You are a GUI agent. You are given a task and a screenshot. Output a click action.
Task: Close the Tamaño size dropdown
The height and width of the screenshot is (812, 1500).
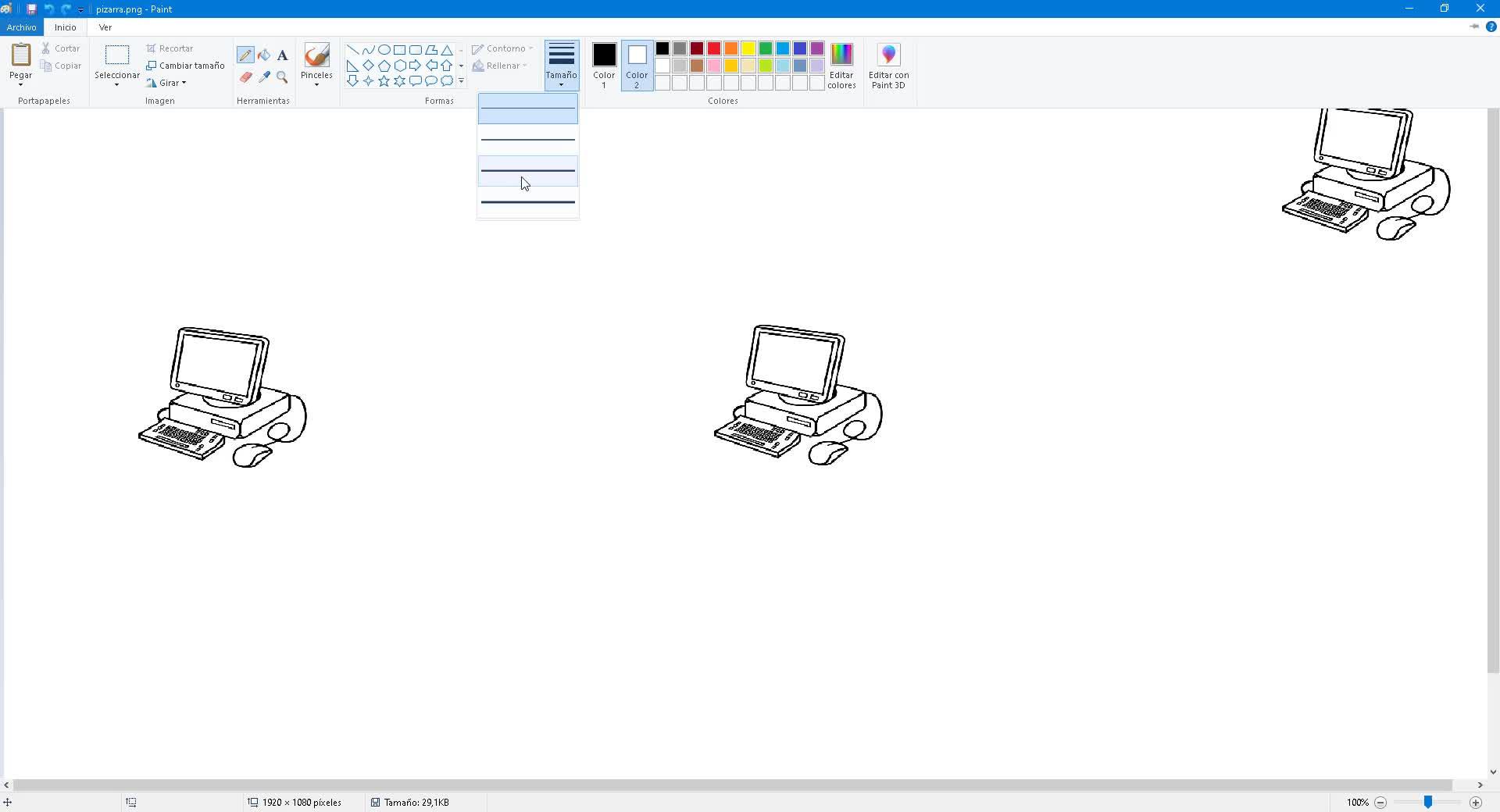[561, 66]
